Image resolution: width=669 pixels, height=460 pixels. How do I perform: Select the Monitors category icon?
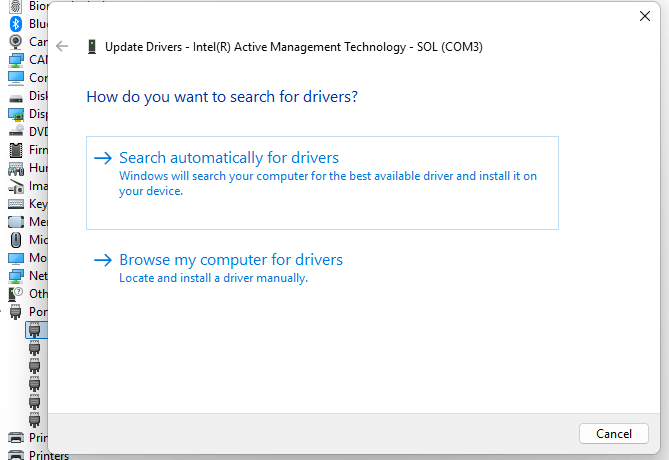click(x=16, y=258)
